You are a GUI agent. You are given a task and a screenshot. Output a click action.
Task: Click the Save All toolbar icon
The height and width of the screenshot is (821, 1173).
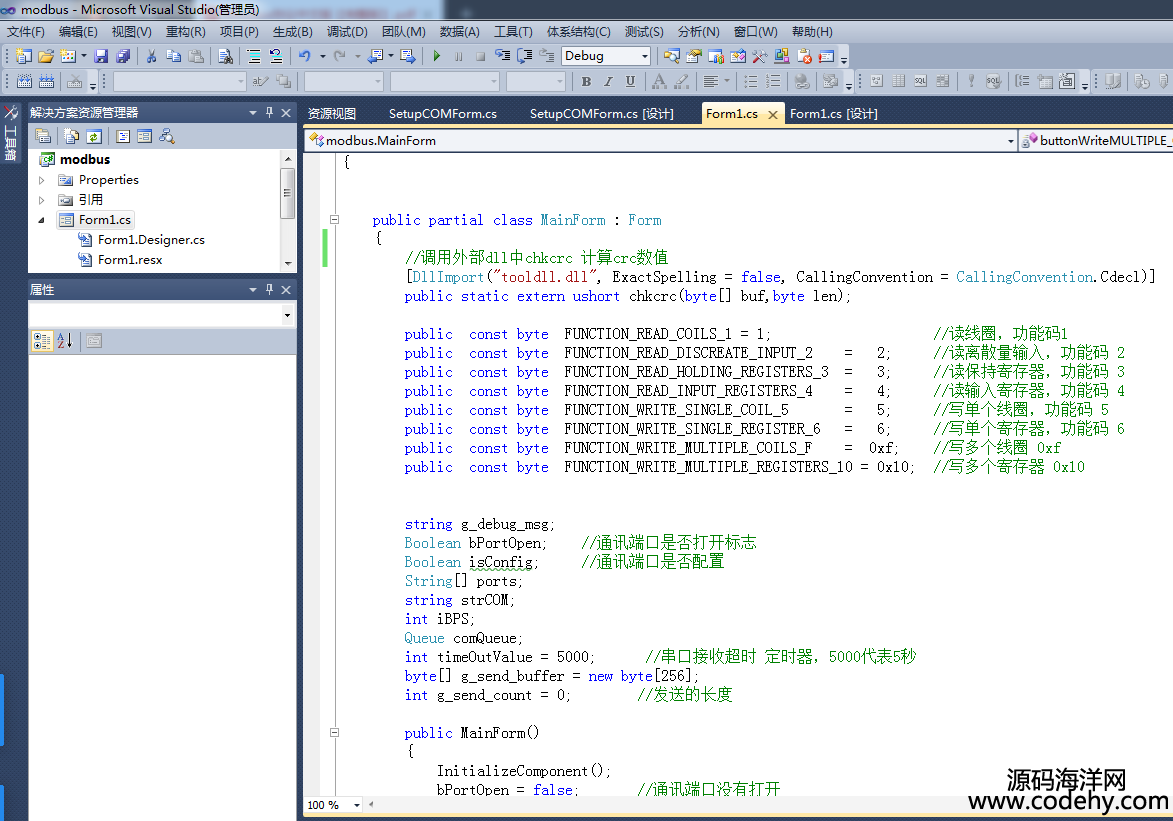124,56
